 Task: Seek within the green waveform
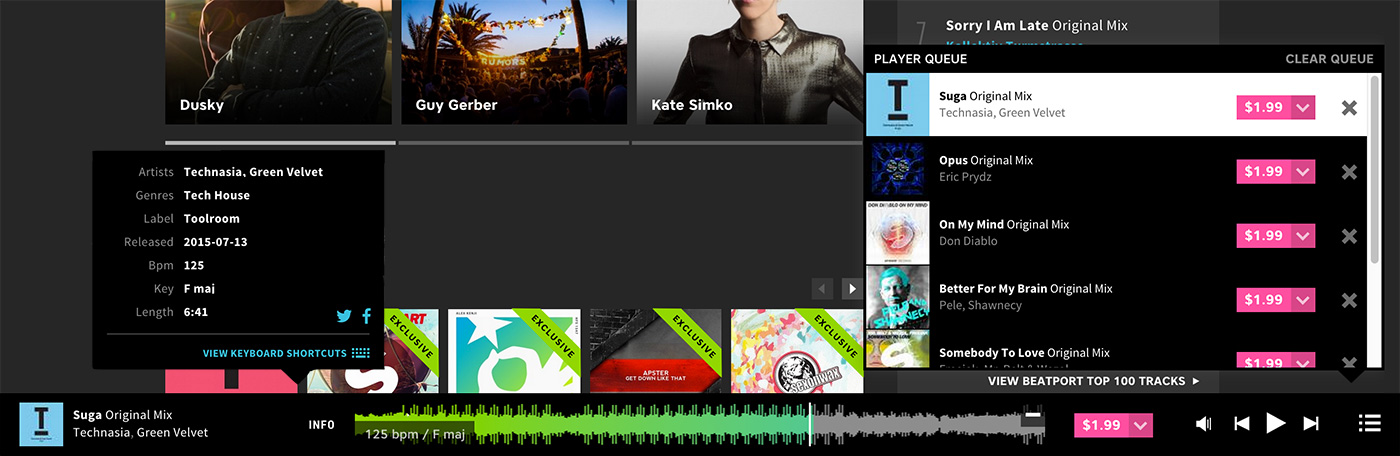click(582, 424)
